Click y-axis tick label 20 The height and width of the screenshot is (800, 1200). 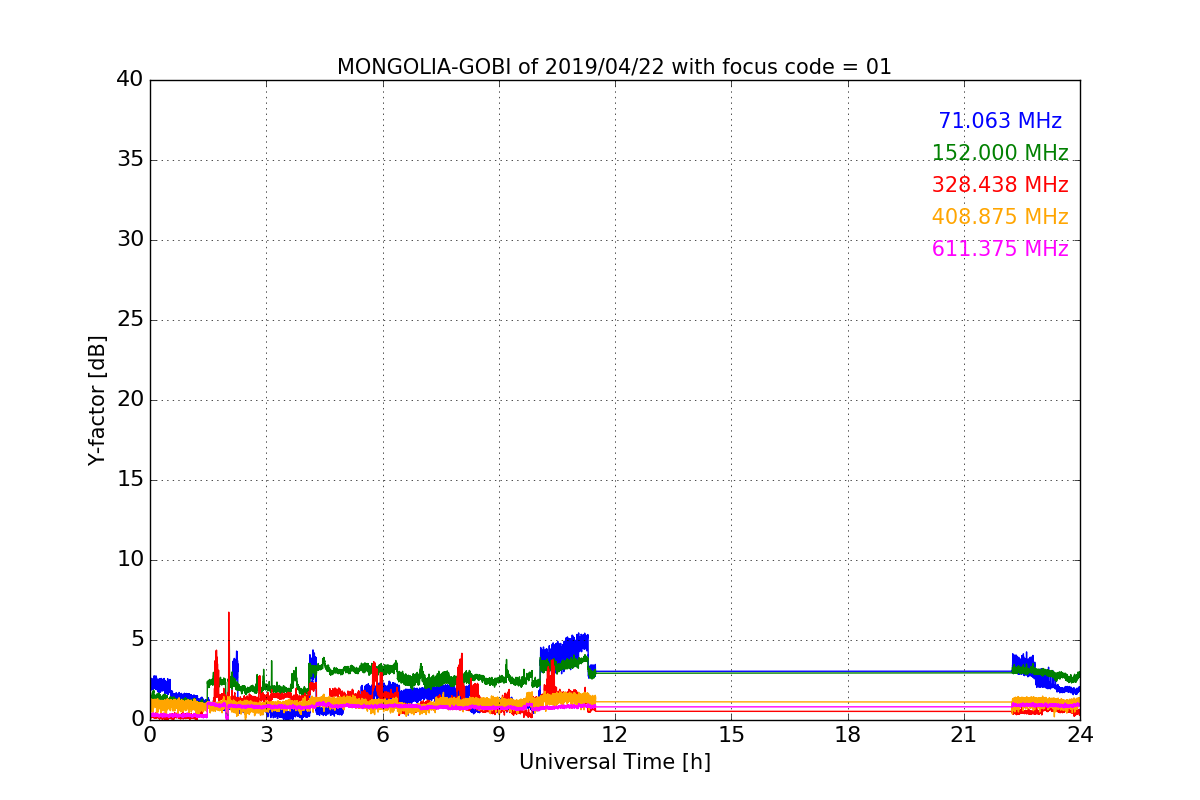tap(130, 400)
